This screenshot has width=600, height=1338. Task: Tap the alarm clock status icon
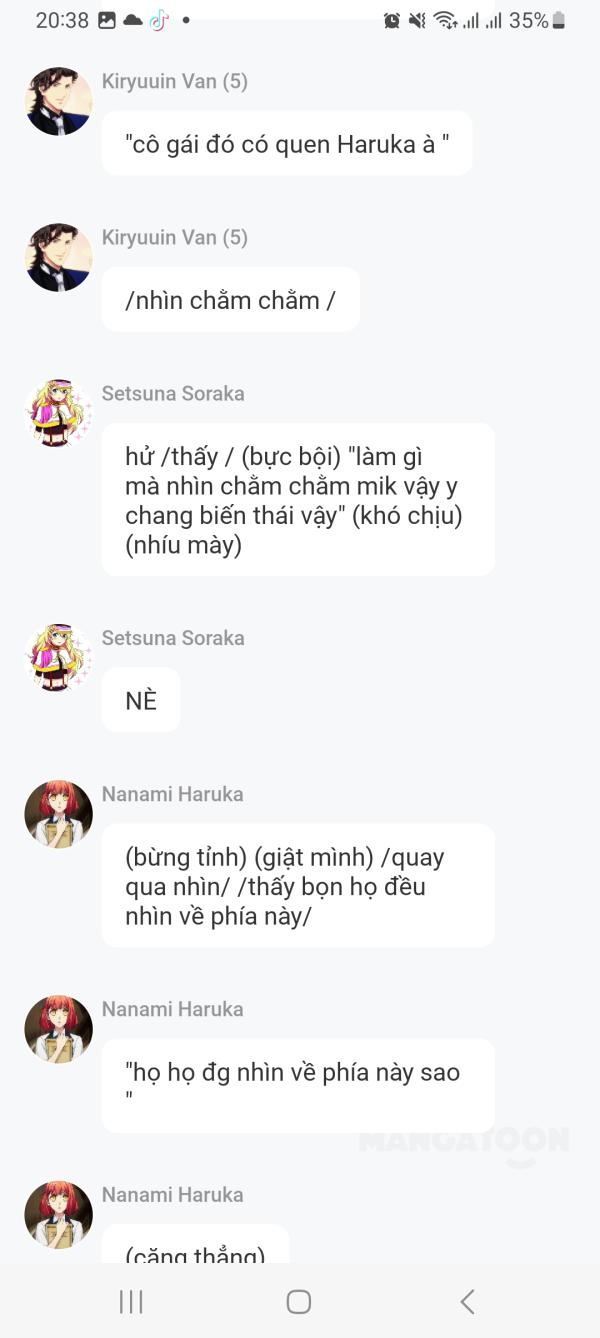[x=392, y=20]
